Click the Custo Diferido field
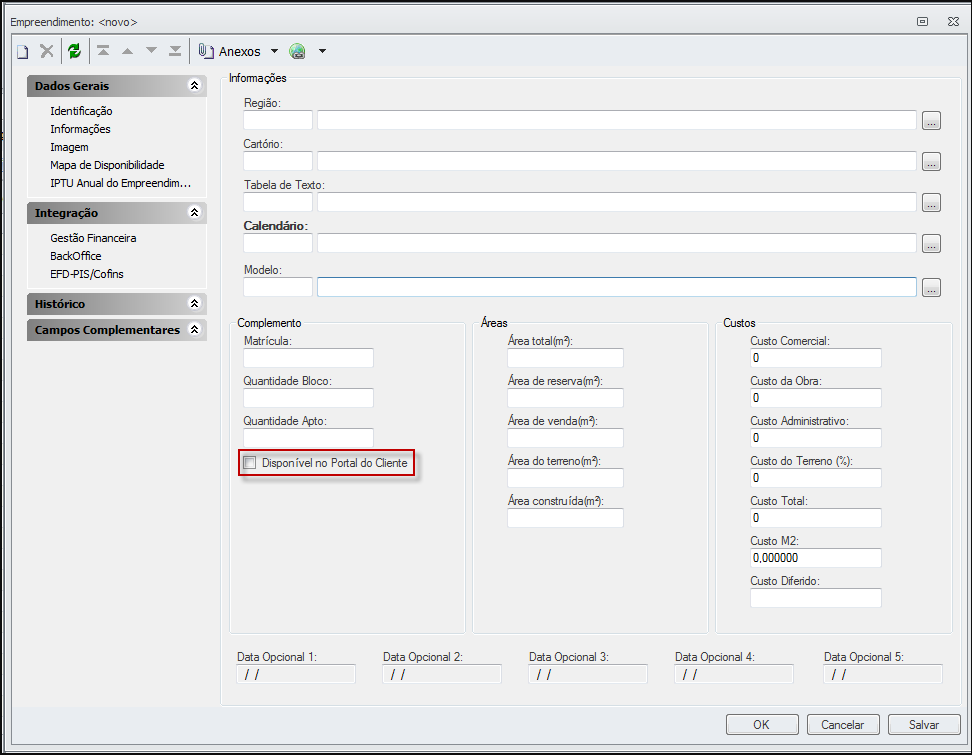Image resolution: width=972 pixels, height=755 pixels. [815, 598]
